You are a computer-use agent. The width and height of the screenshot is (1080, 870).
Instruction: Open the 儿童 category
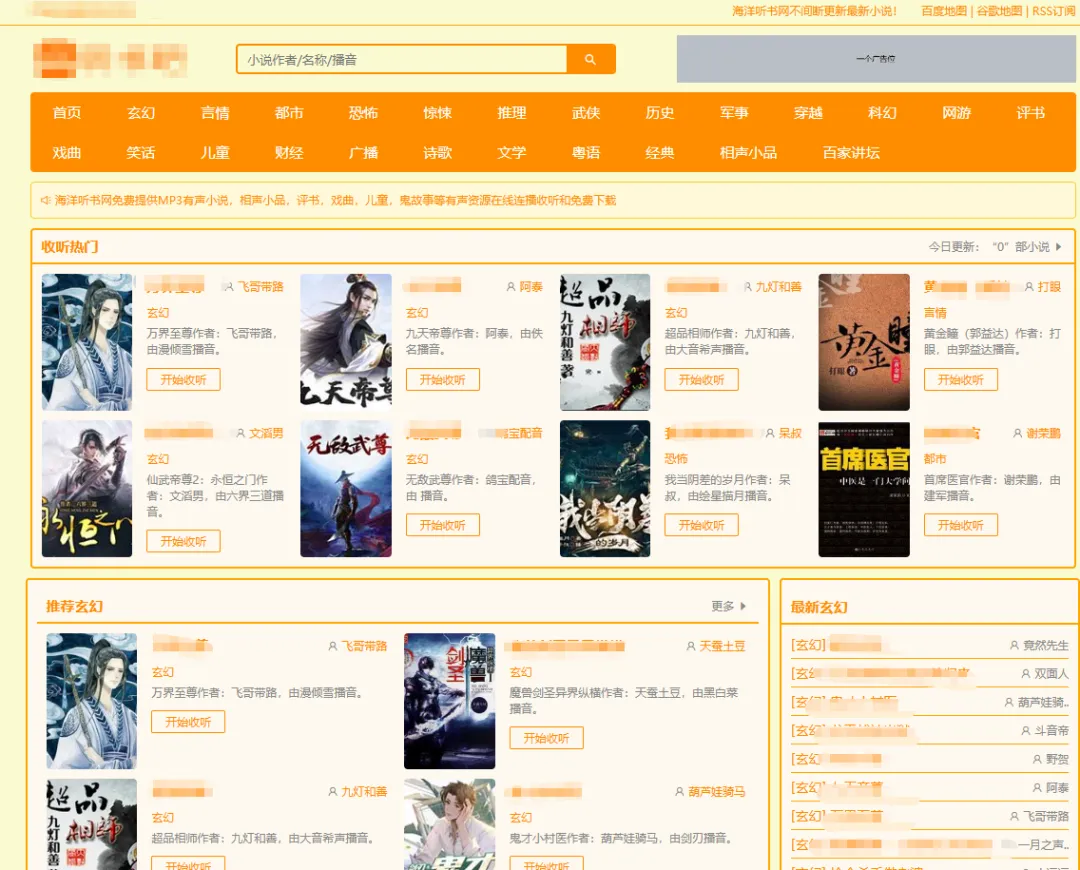[x=215, y=153]
